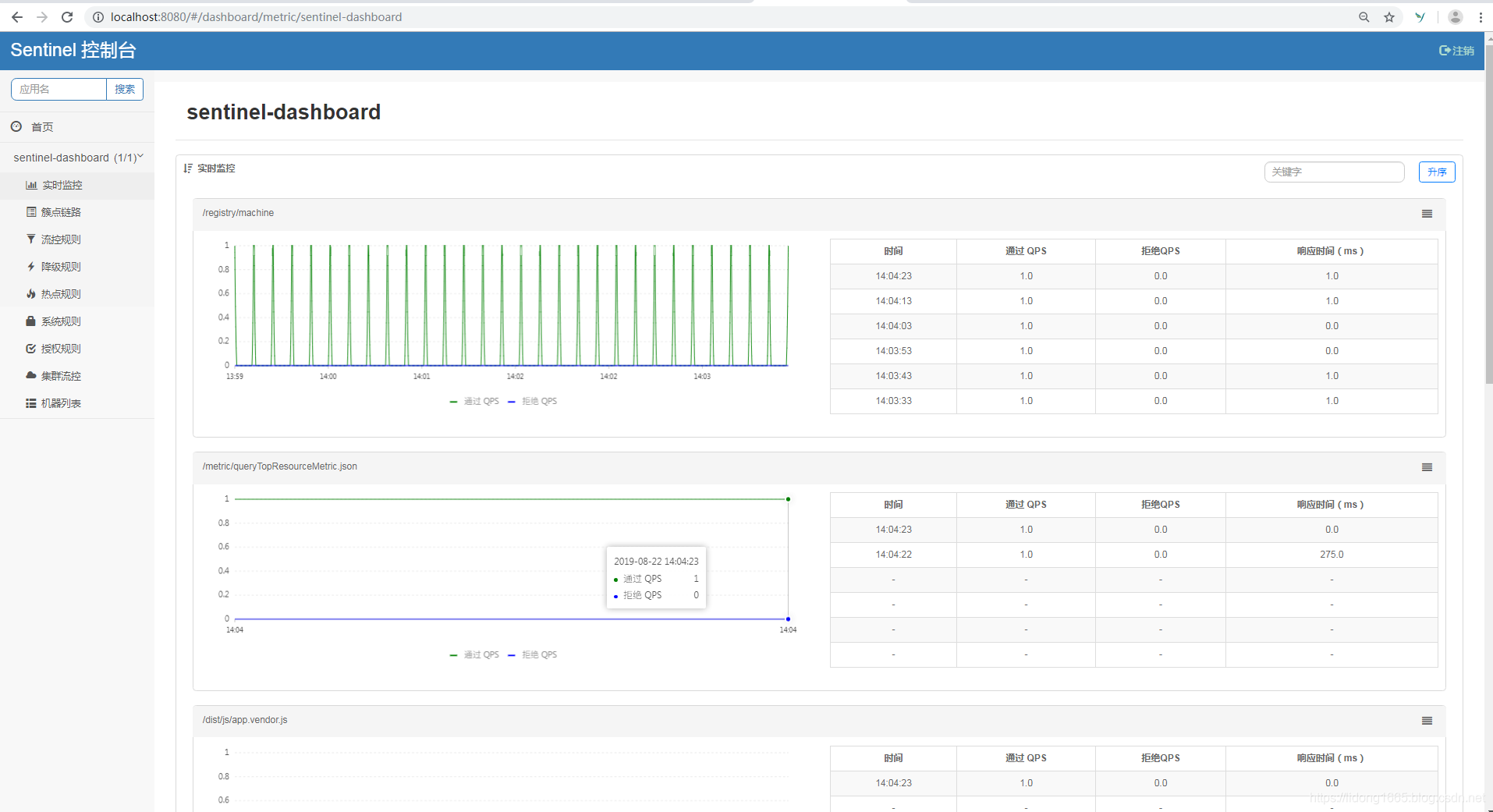Open browser zoom magnifier icon
The width and height of the screenshot is (1493, 812).
(1364, 17)
